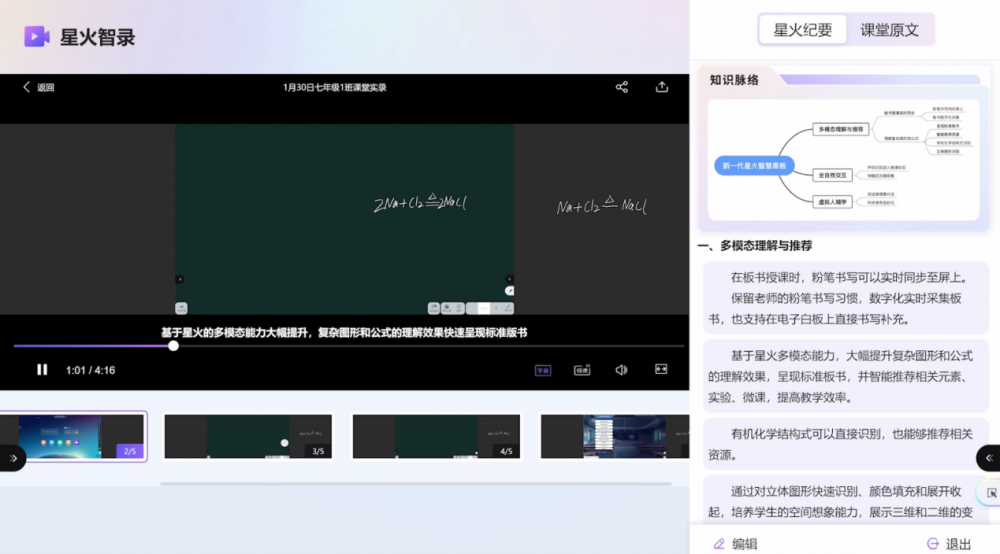Switch to the 星火纪要 tab

click(802, 30)
